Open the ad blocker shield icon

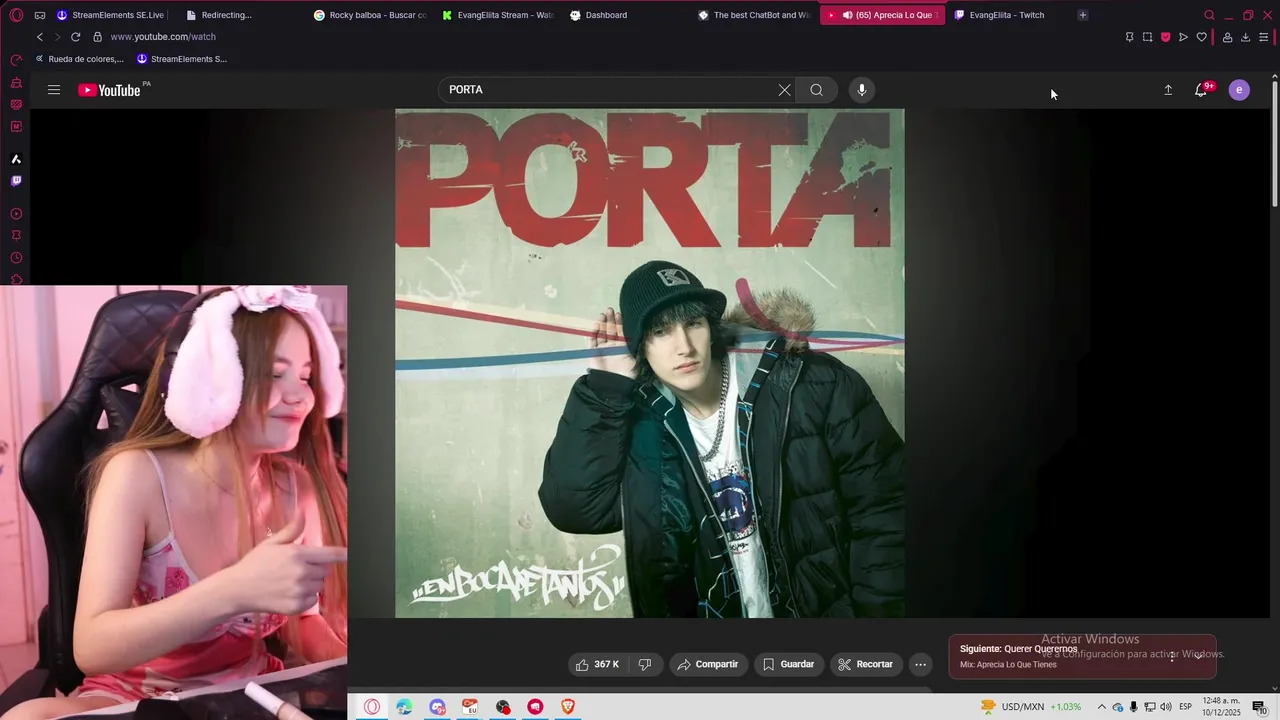pyautogui.click(x=1165, y=37)
